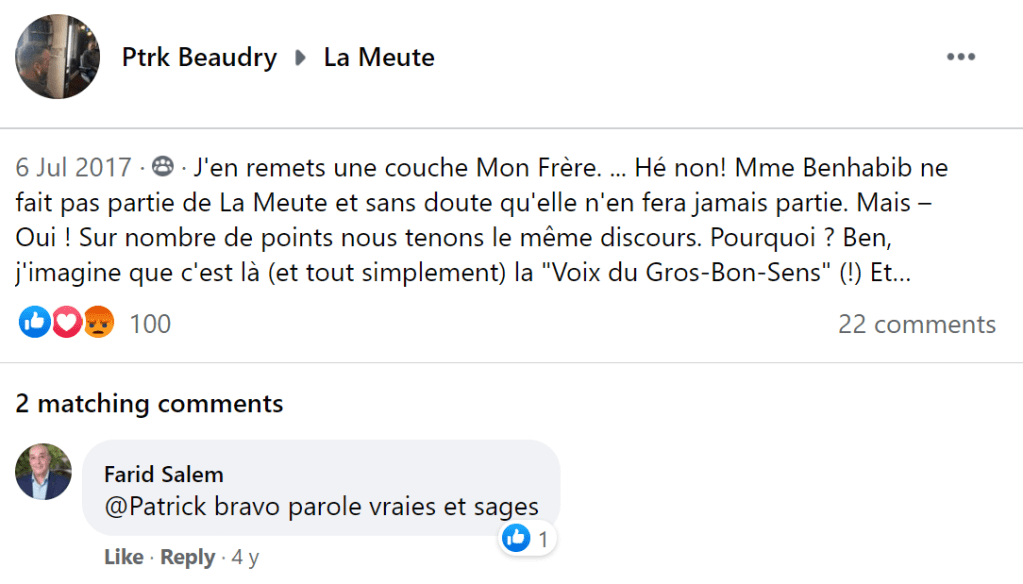Open the Ptrk Beaudry profile name link
1023x584 pixels.
[x=199, y=58]
